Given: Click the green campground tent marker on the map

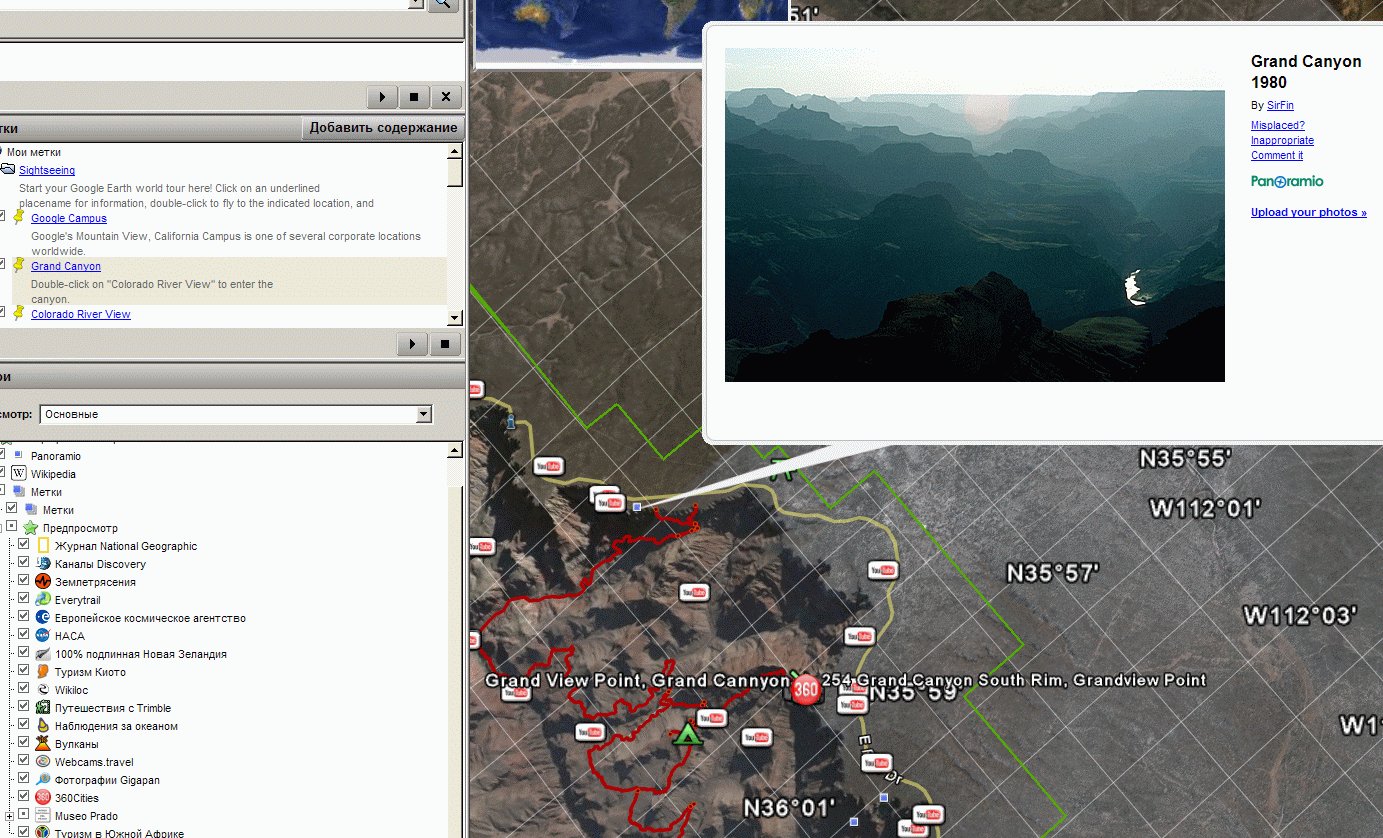Looking at the screenshot, I should click(686, 735).
